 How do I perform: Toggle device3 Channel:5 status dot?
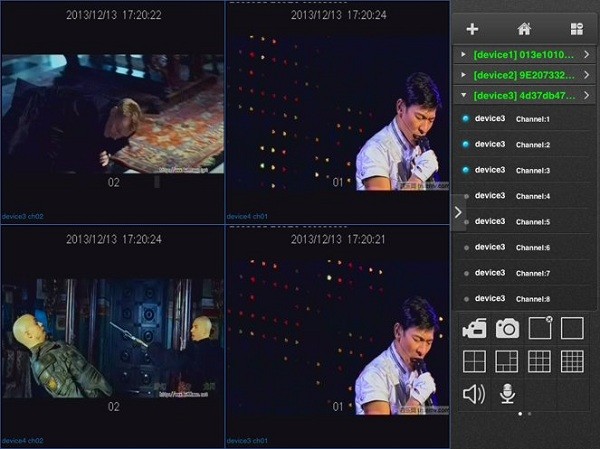(466, 222)
